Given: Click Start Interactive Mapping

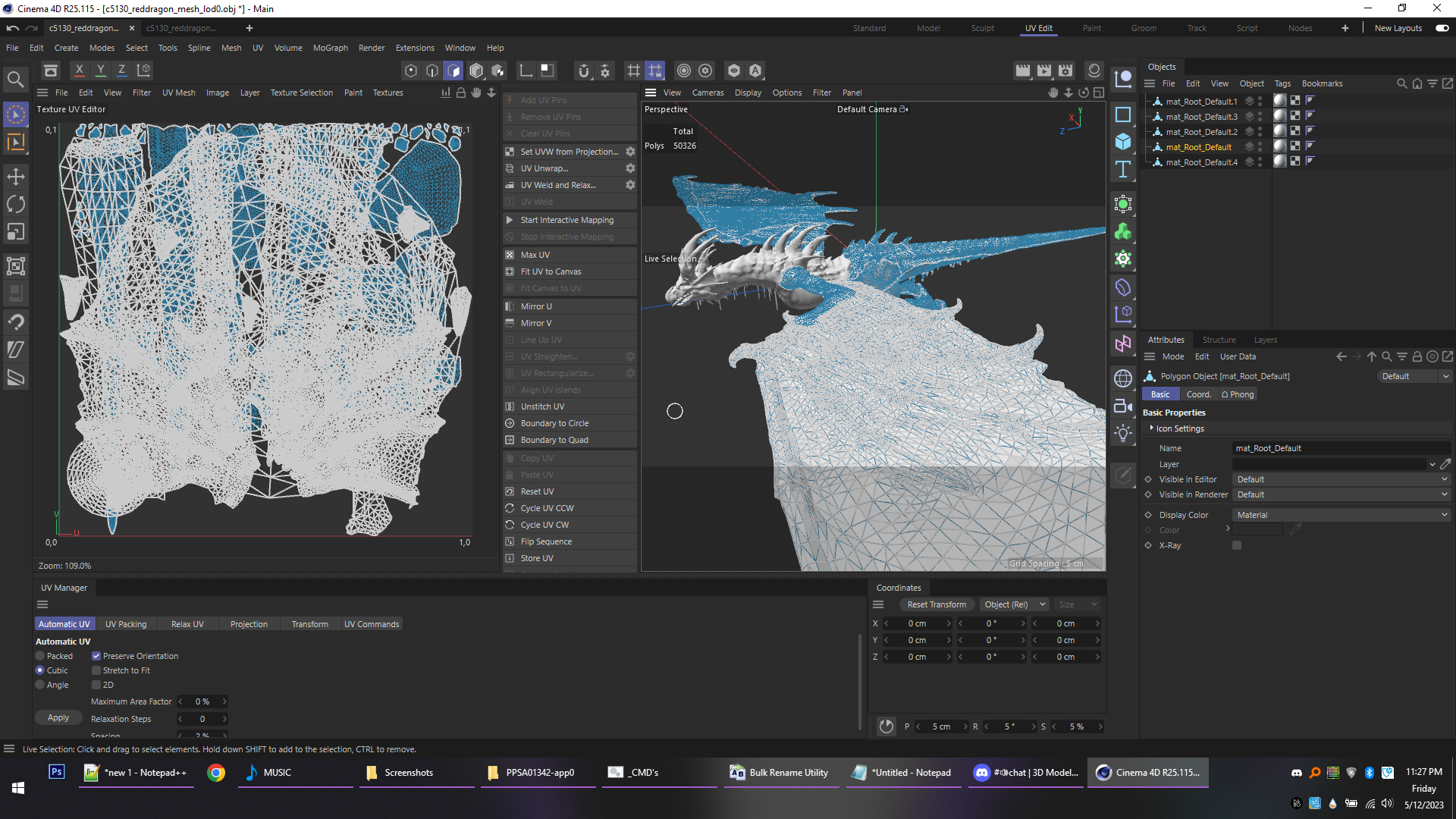Looking at the screenshot, I should tap(570, 220).
